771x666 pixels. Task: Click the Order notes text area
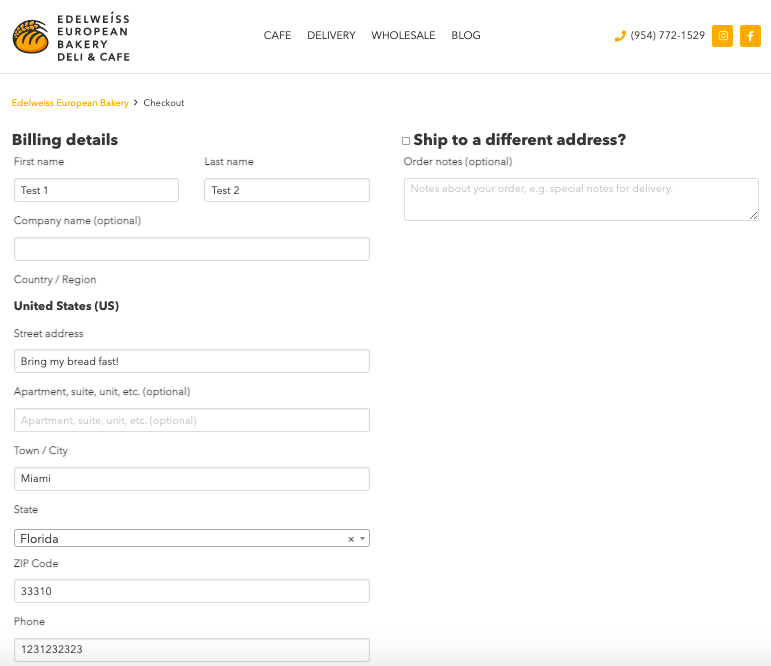[x=580, y=199]
